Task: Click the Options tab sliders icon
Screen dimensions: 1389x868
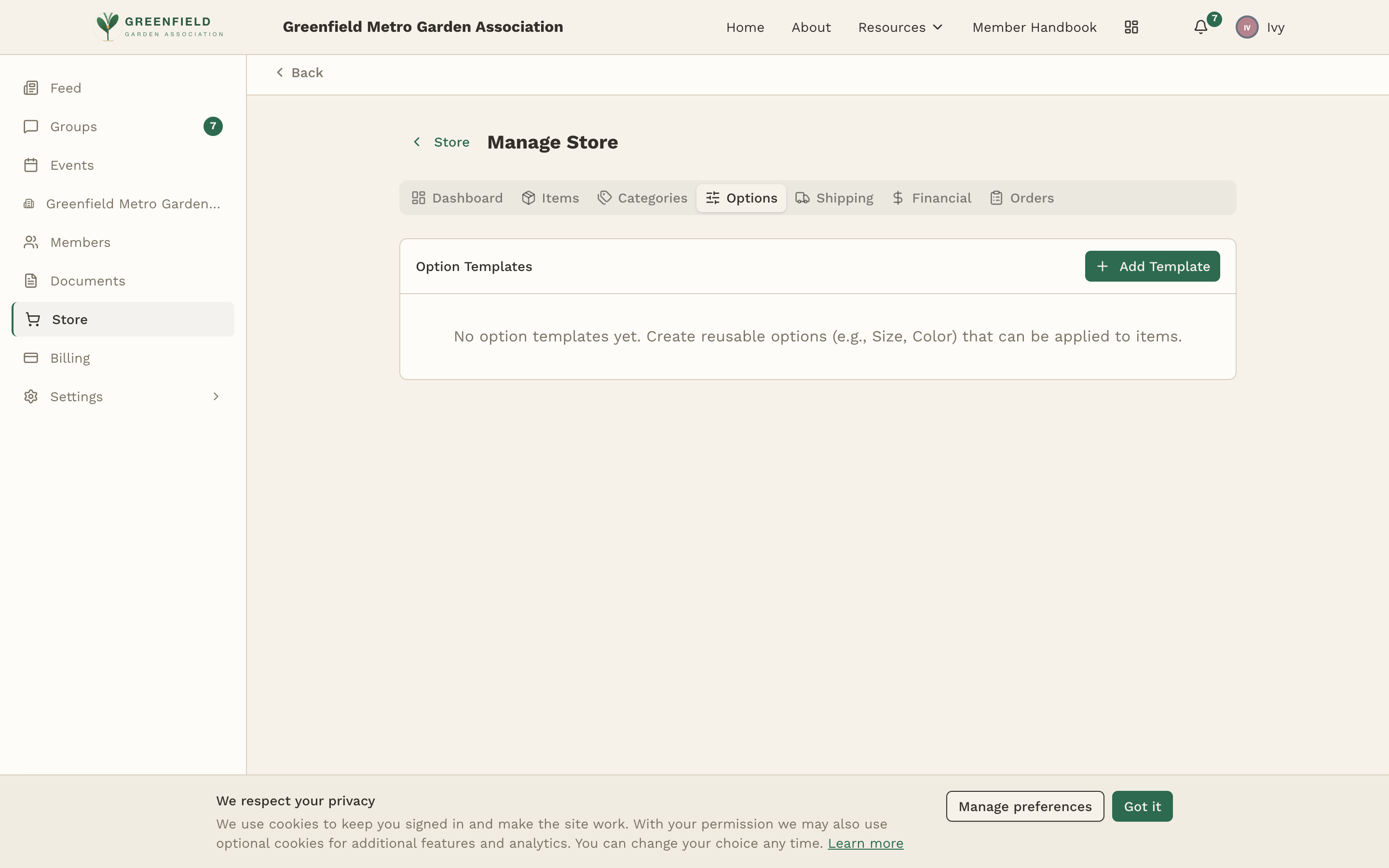Action: point(712,198)
